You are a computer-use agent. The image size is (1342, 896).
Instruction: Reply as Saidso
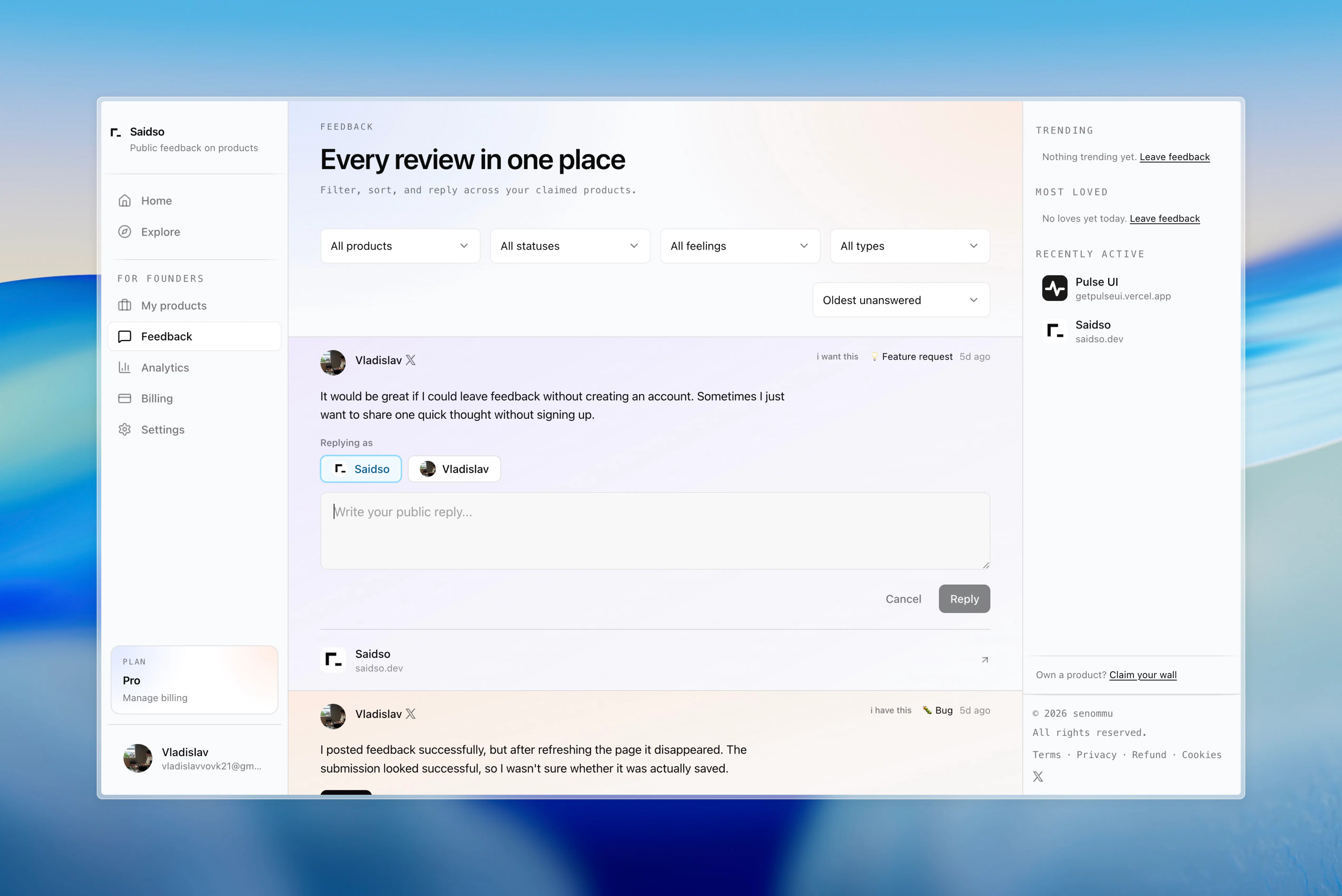pyautogui.click(x=361, y=469)
